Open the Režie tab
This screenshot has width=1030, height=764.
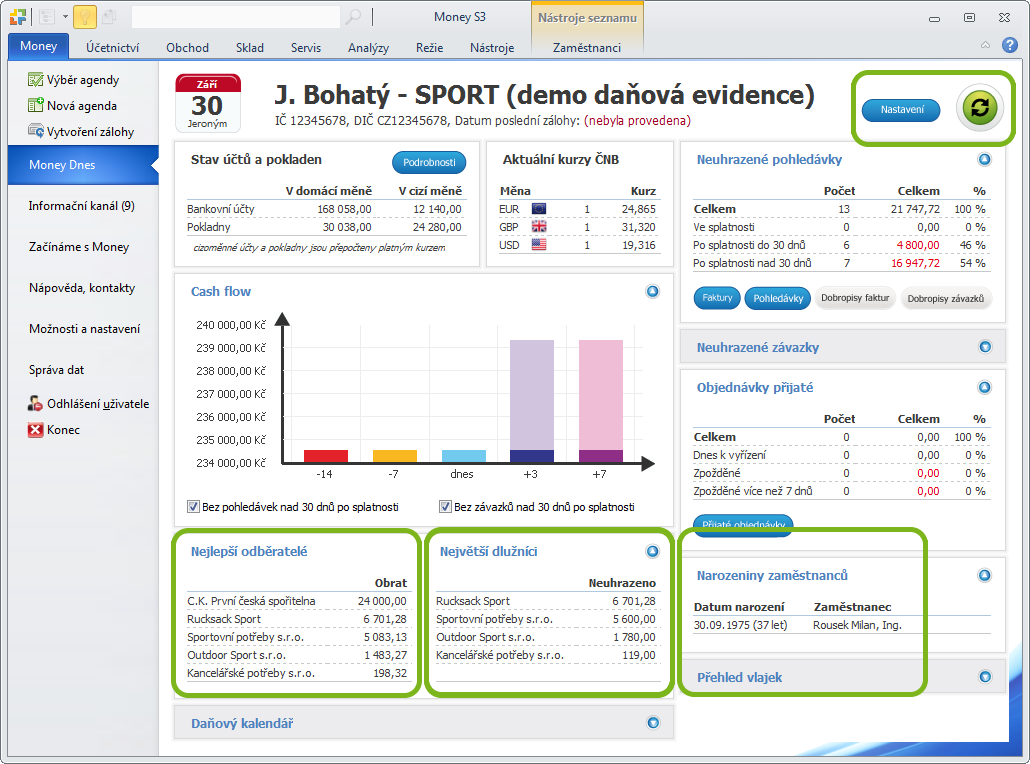(x=430, y=47)
